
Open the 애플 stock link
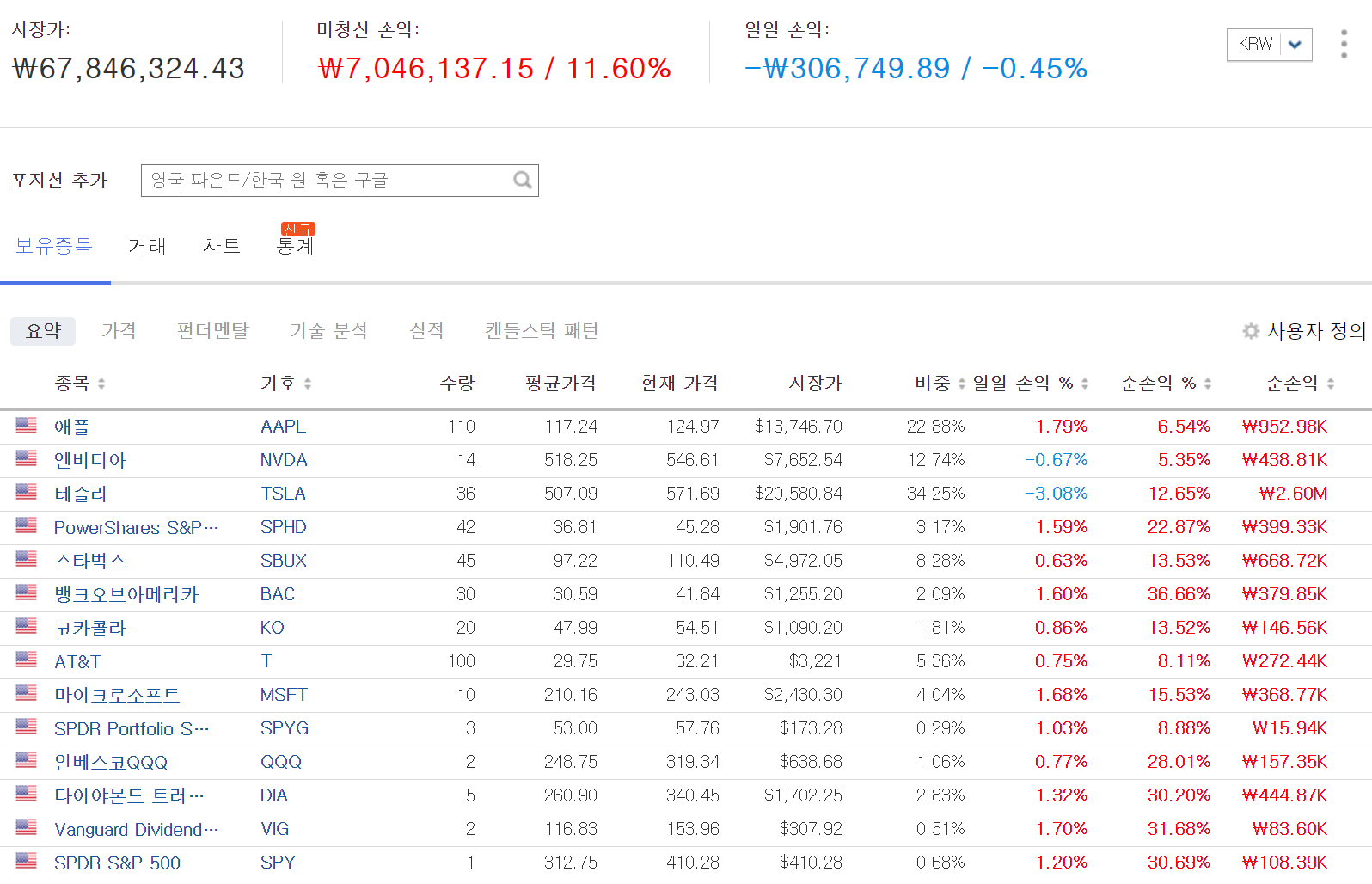[72, 427]
